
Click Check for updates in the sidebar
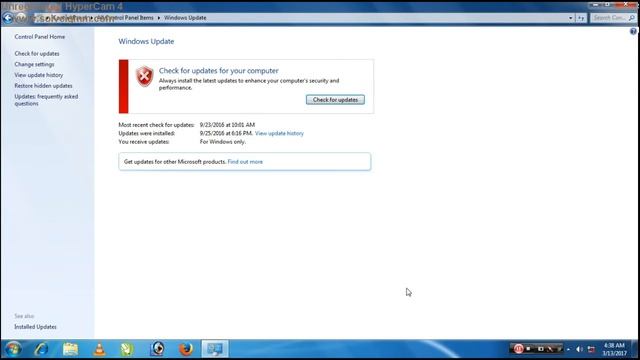tap(37, 53)
